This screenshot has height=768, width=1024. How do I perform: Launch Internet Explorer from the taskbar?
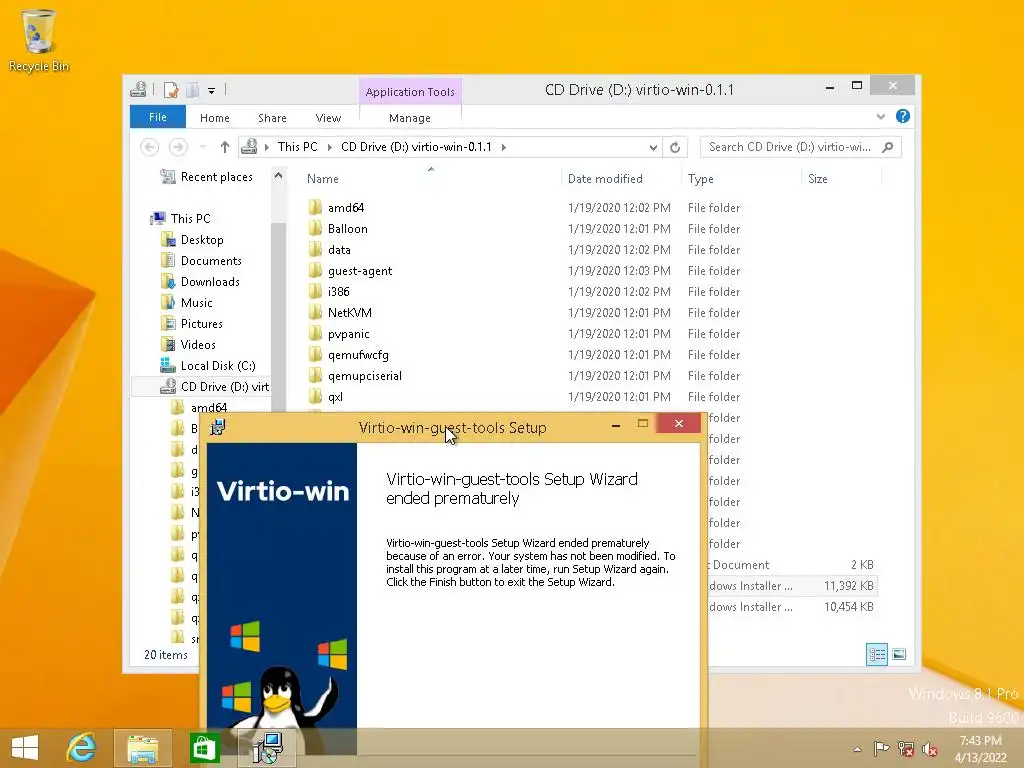click(x=82, y=748)
